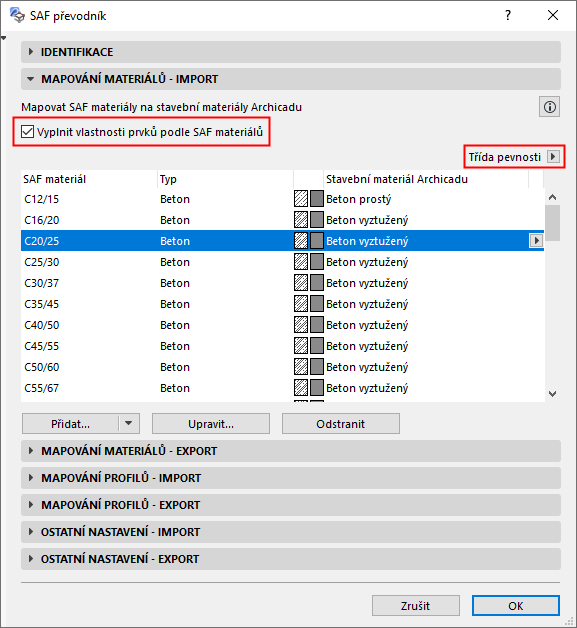577x628 pixels.
Task: Click hatch fill icon in C35/45 row
Action: [x=301, y=304]
